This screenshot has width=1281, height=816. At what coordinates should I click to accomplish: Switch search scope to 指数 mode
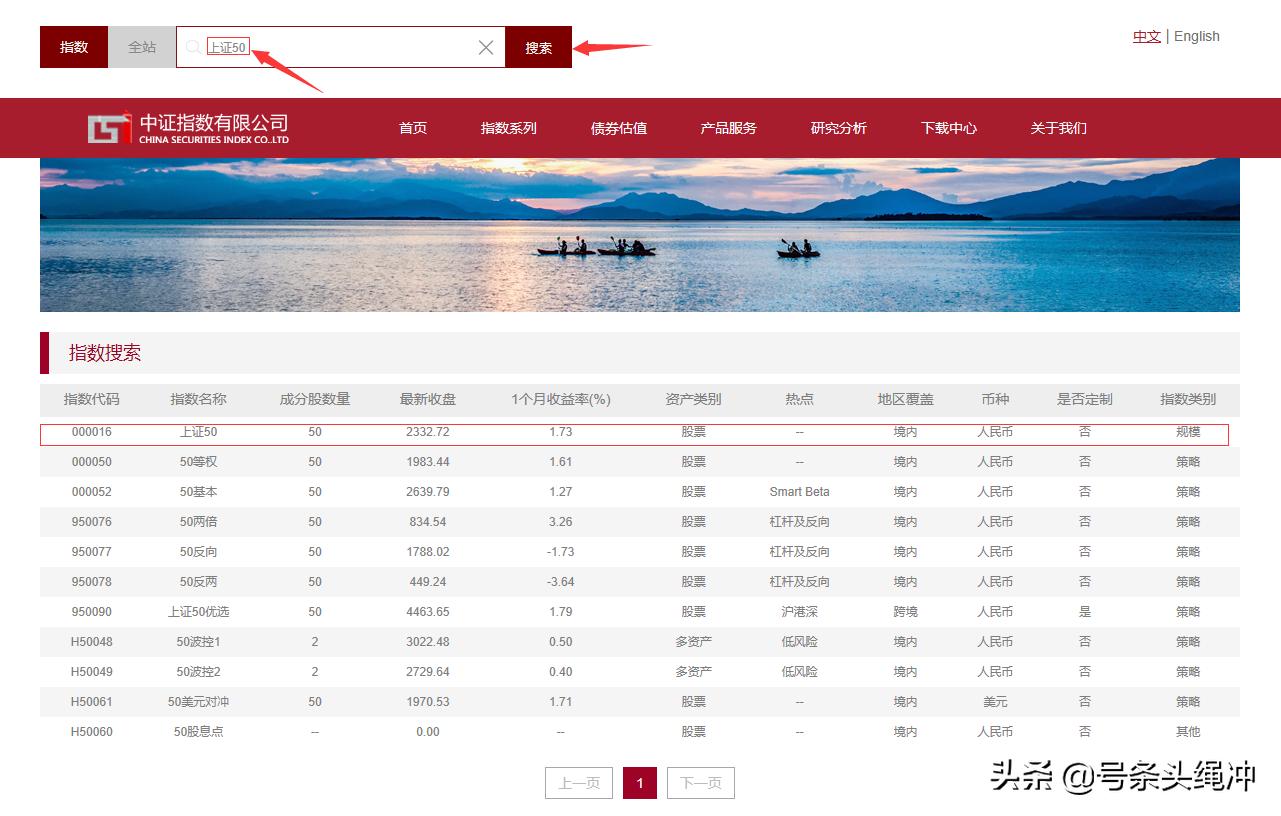(73, 46)
